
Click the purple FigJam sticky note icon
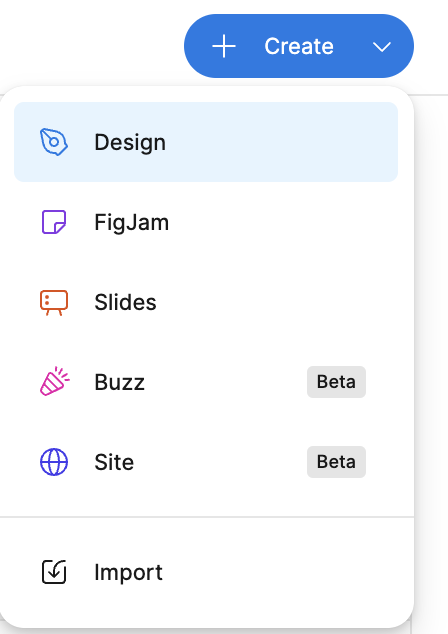[x=54, y=222]
